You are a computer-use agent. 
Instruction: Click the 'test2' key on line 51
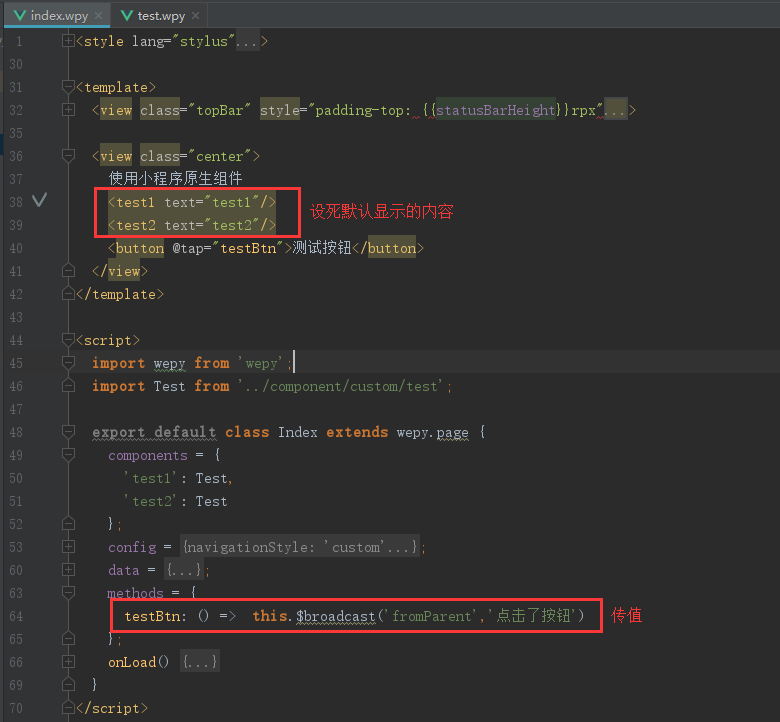click(x=151, y=501)
